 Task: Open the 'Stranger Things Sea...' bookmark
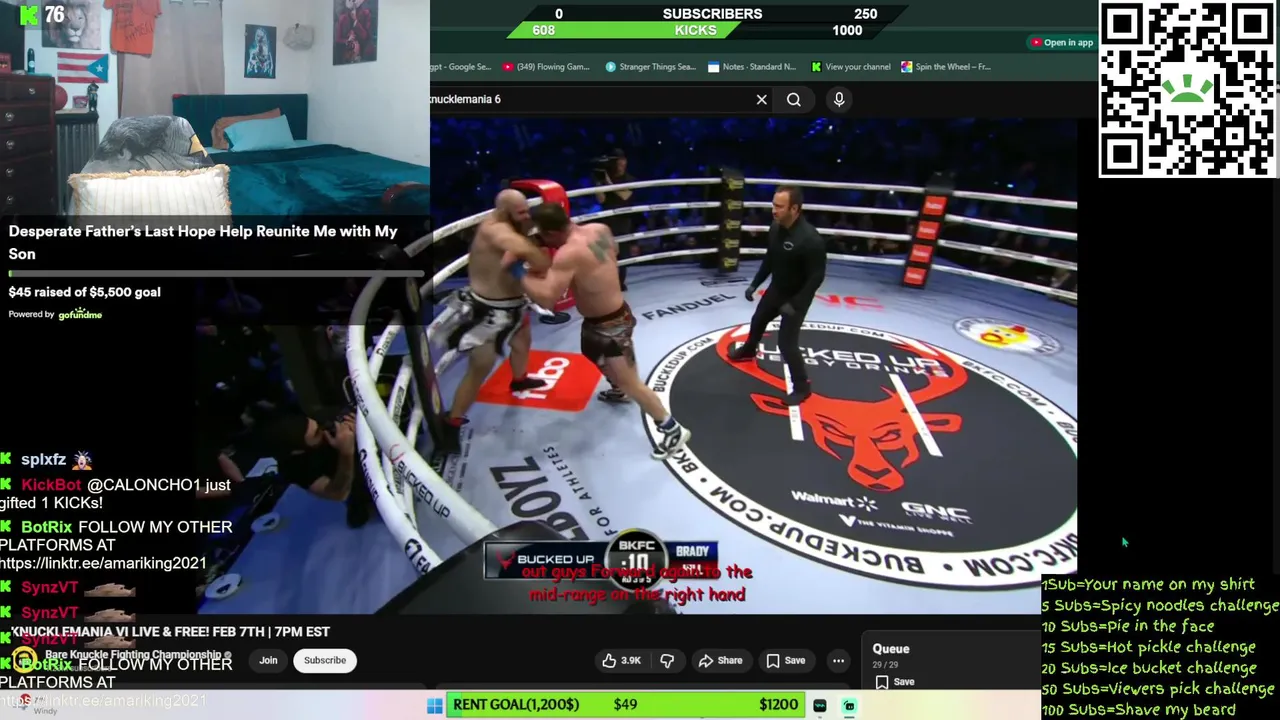pyautogui.click(x=650, y=67)
